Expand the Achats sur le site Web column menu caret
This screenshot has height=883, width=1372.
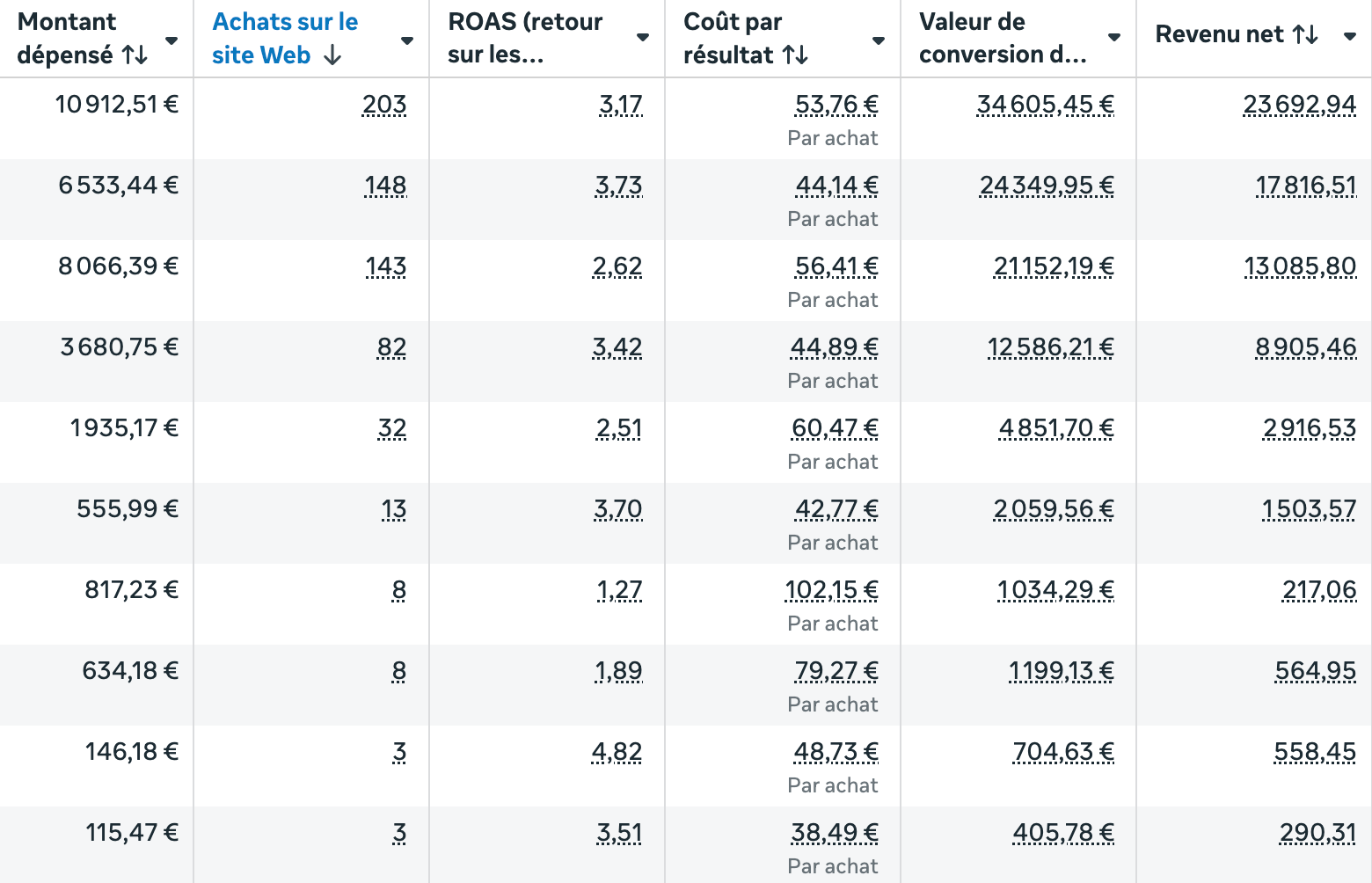click(407, 40)
